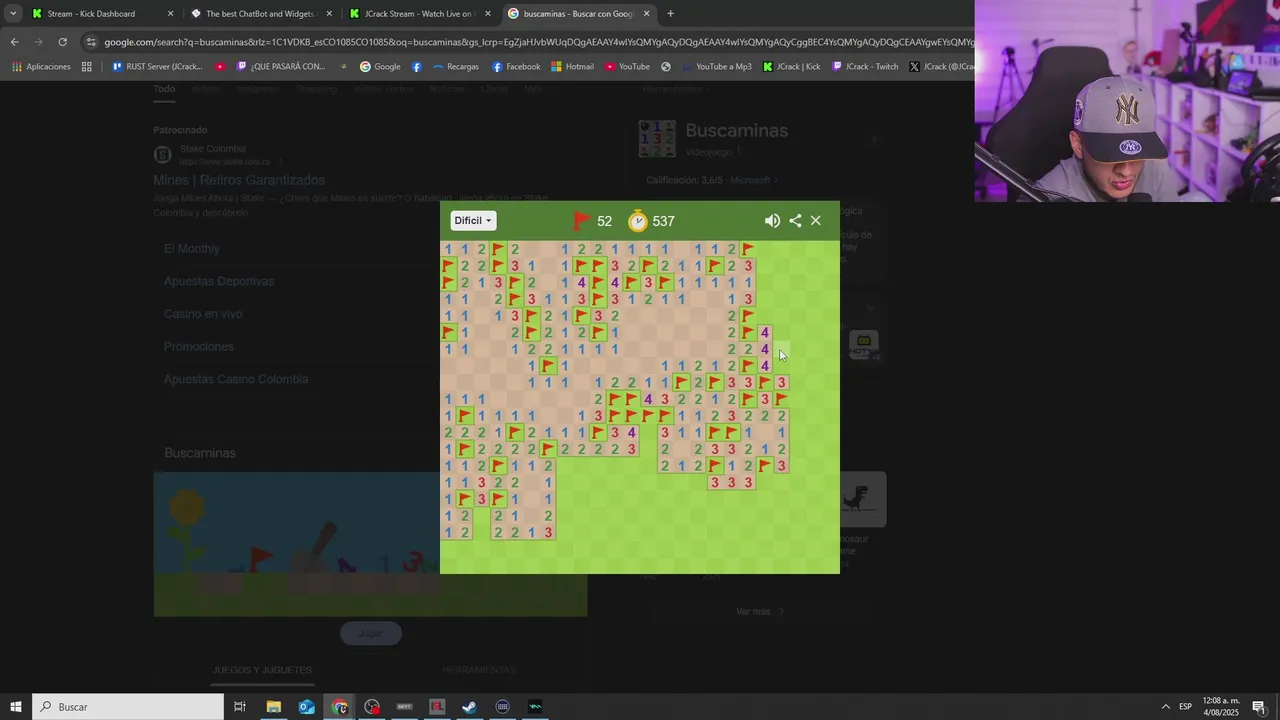
Task: Open the YouTube a Mp3 bookmark
Action: pyautogui.click(x=716, y=67)
